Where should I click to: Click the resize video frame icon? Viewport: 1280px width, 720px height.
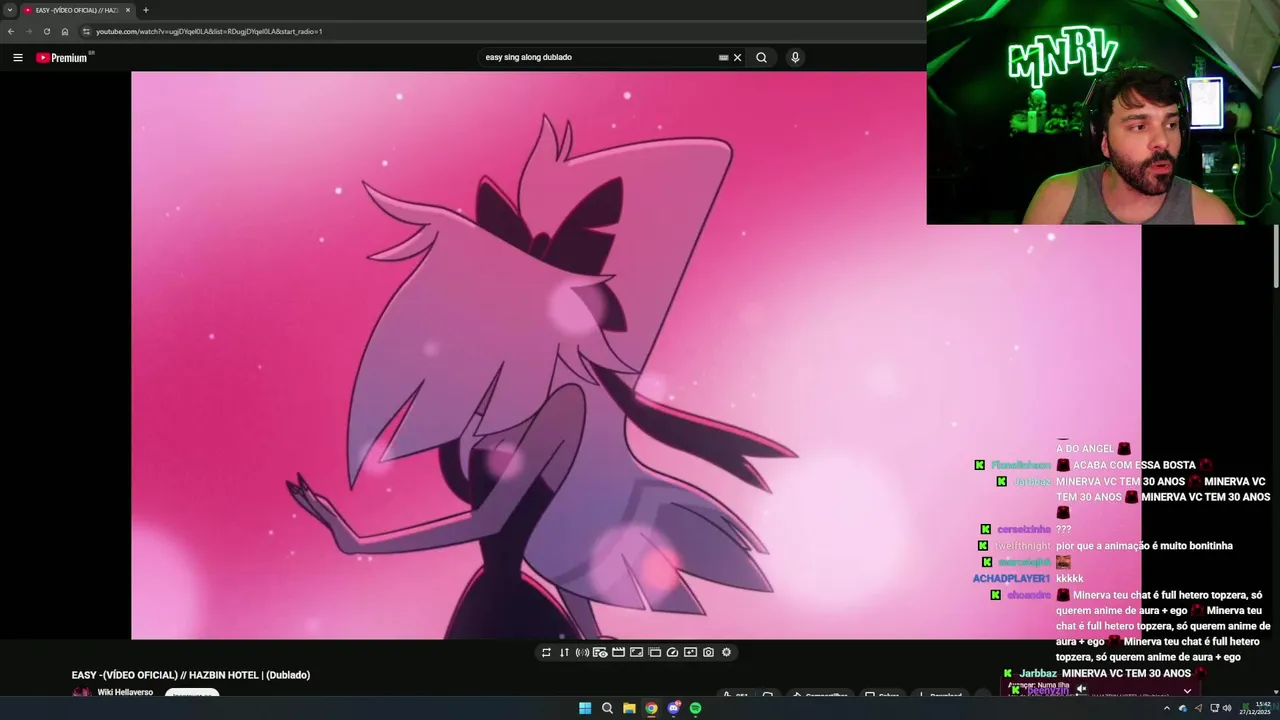pyautogui.click(x=636, y=652)
